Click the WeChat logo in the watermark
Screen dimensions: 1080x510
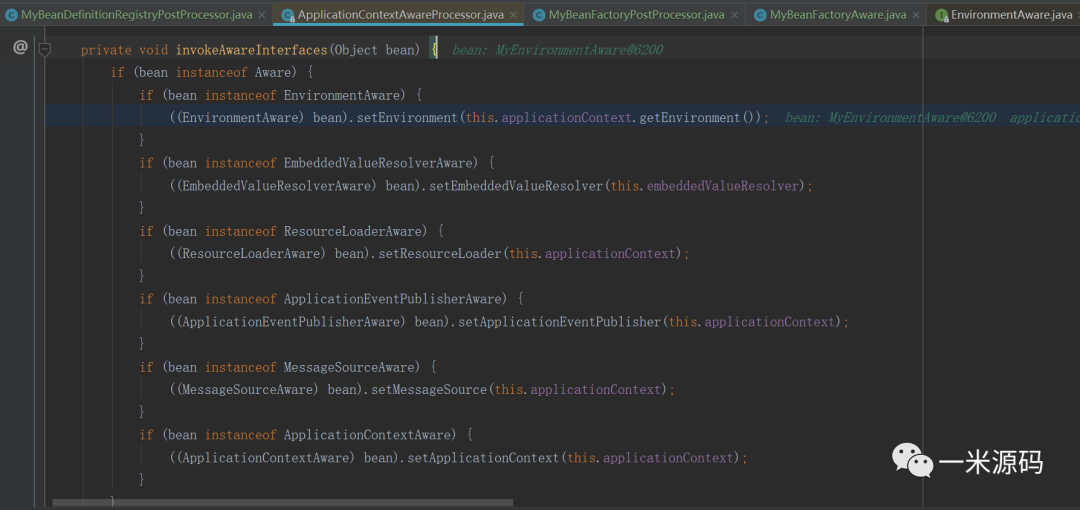tap(912, 460)
